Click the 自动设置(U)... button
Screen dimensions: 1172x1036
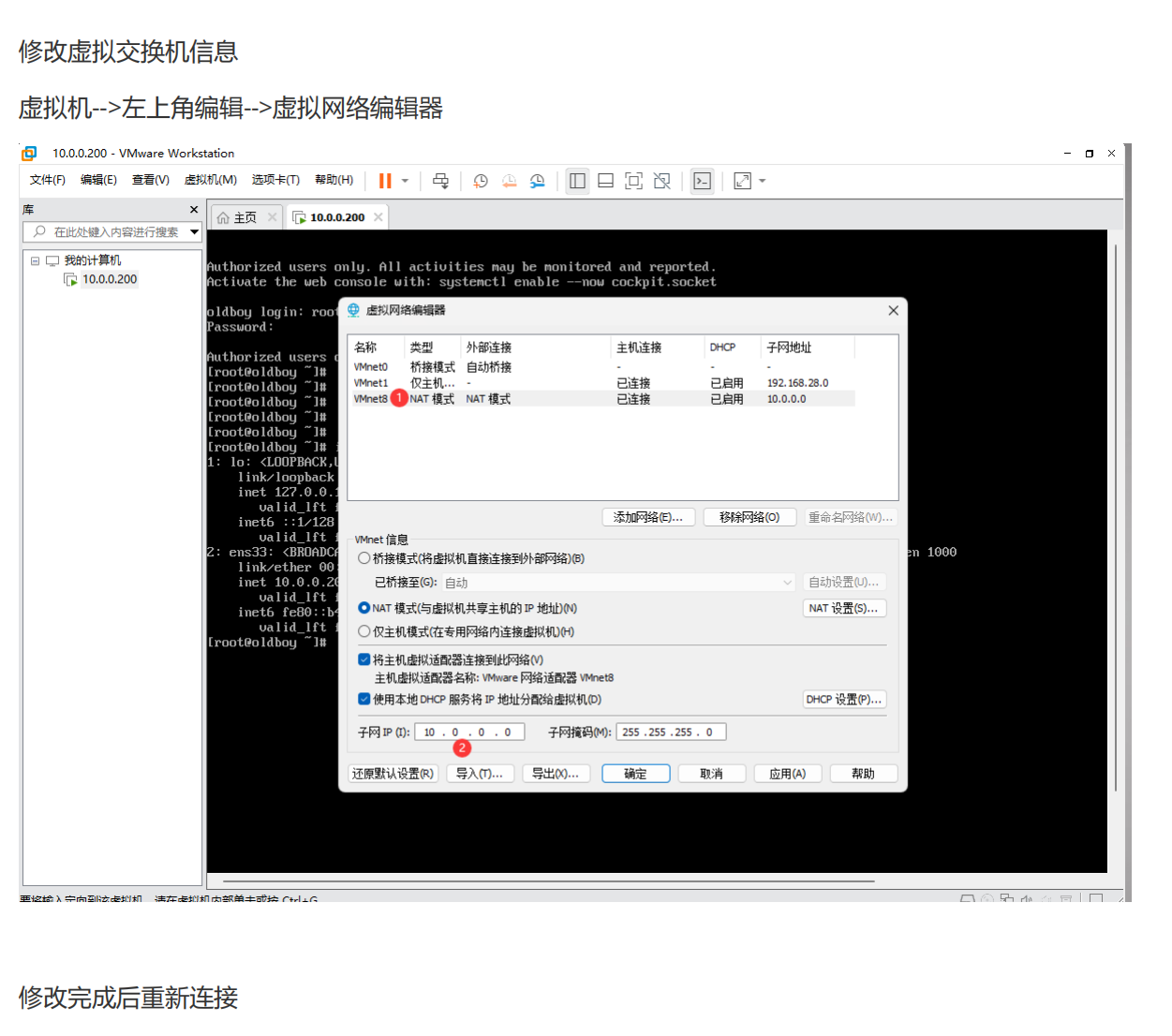point(844,583)
